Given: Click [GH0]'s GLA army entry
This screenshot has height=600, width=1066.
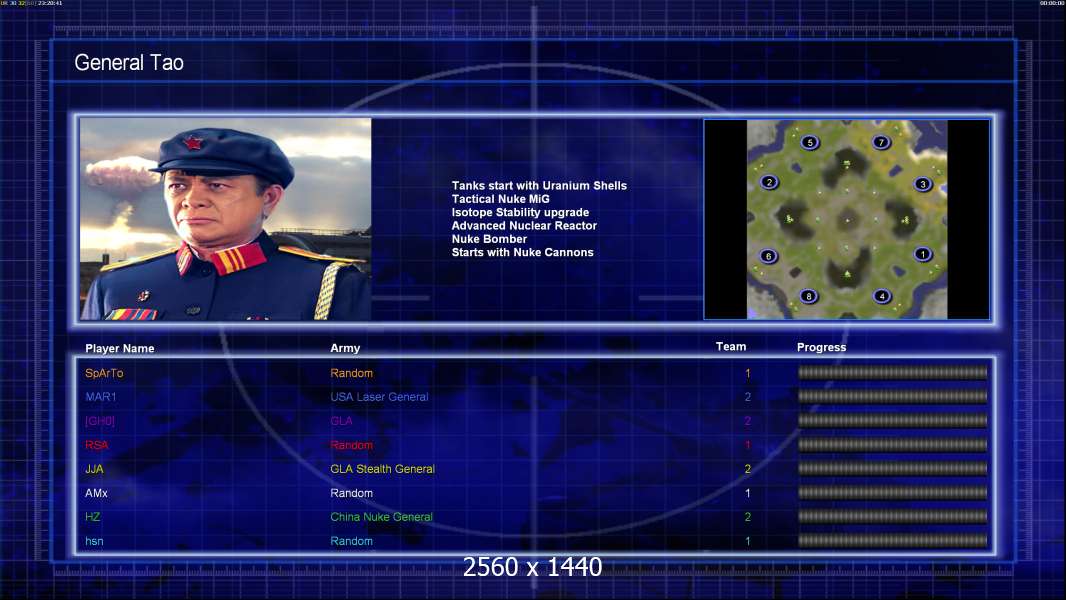Looking at the screenshot, I should click(341, 421).
